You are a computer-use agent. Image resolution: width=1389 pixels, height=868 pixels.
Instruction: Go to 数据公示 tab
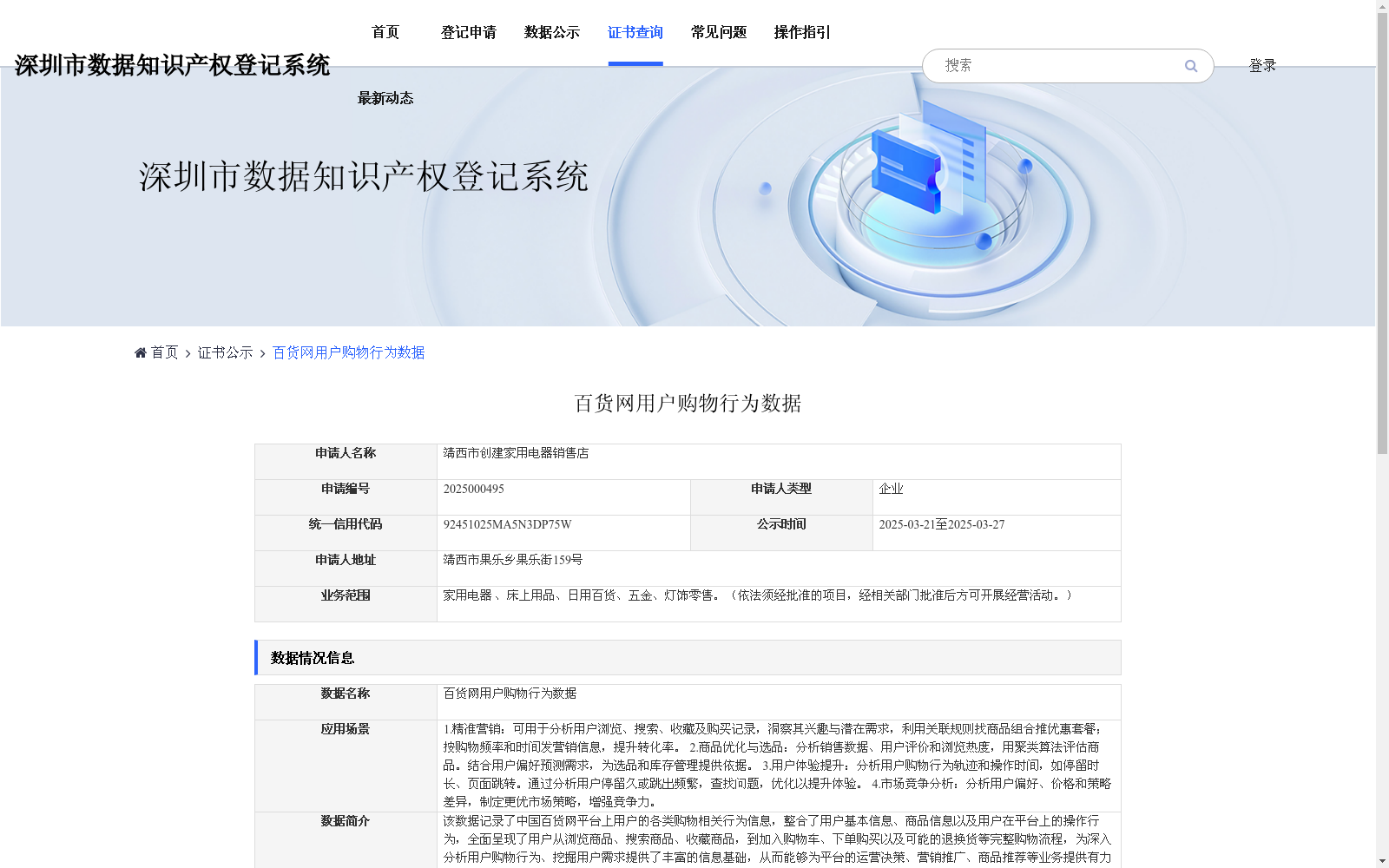point(552,32)
